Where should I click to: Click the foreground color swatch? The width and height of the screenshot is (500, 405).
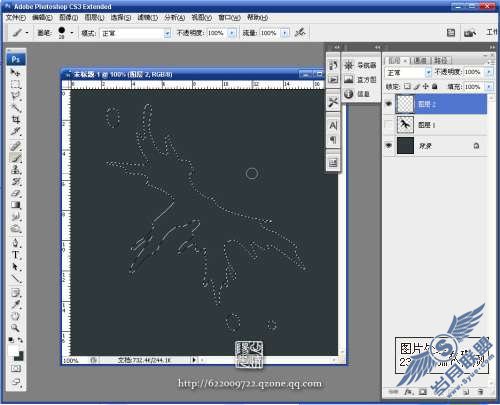click(x=13, y=351)
